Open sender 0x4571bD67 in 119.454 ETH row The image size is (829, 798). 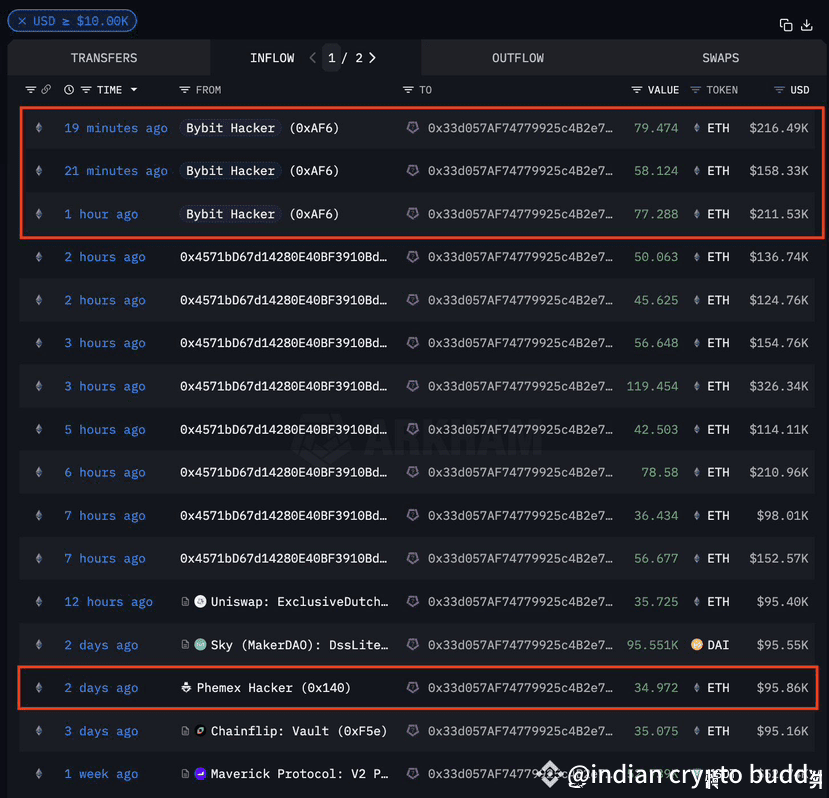(x=283, y=387)
